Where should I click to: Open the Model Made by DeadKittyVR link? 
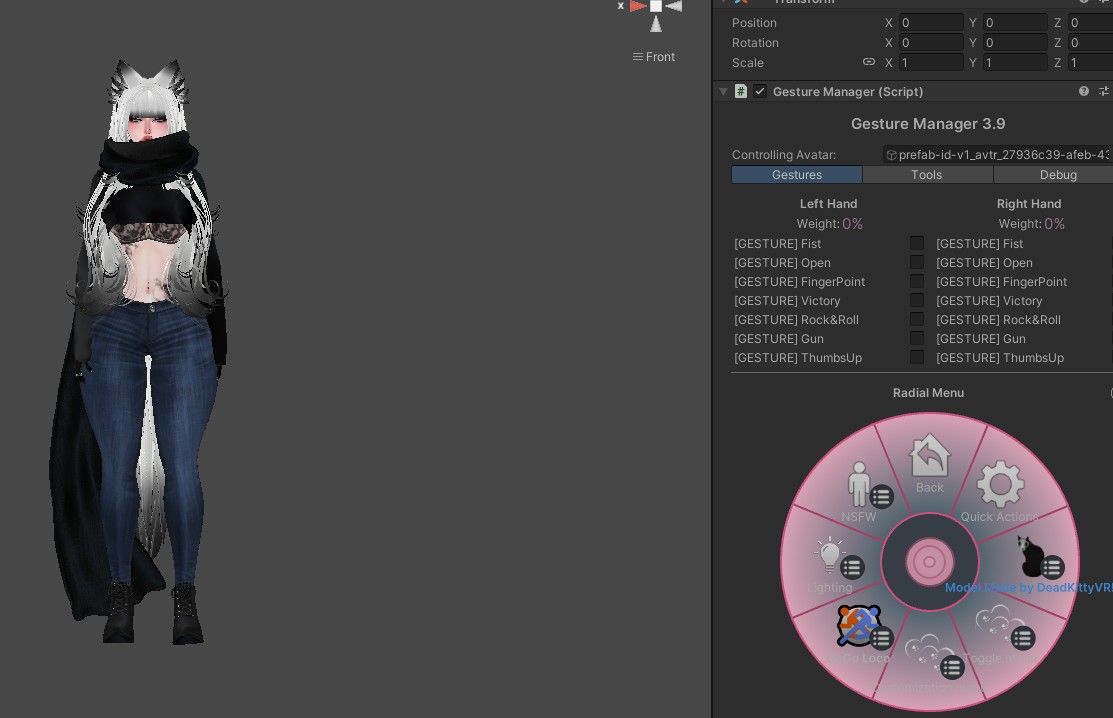(x=1029, y=587)
